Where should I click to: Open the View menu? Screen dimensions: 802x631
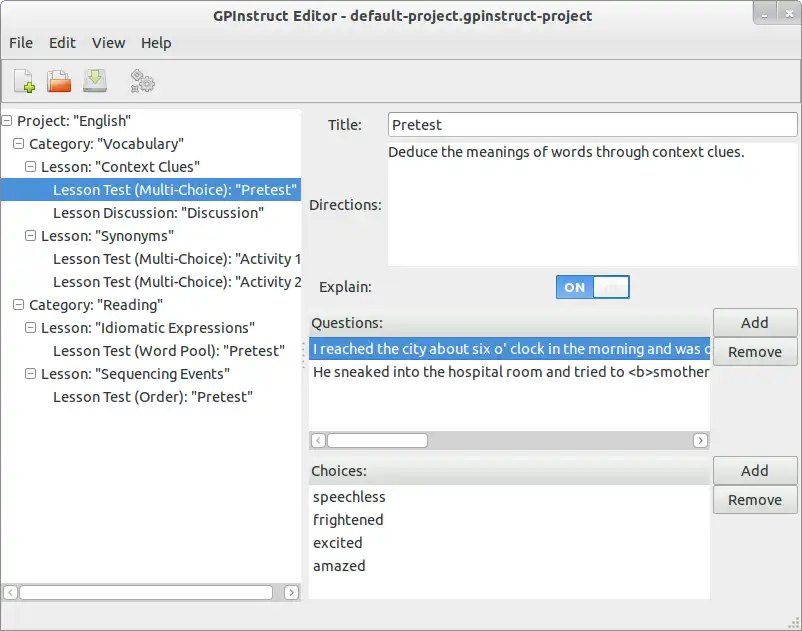(108, 43)
